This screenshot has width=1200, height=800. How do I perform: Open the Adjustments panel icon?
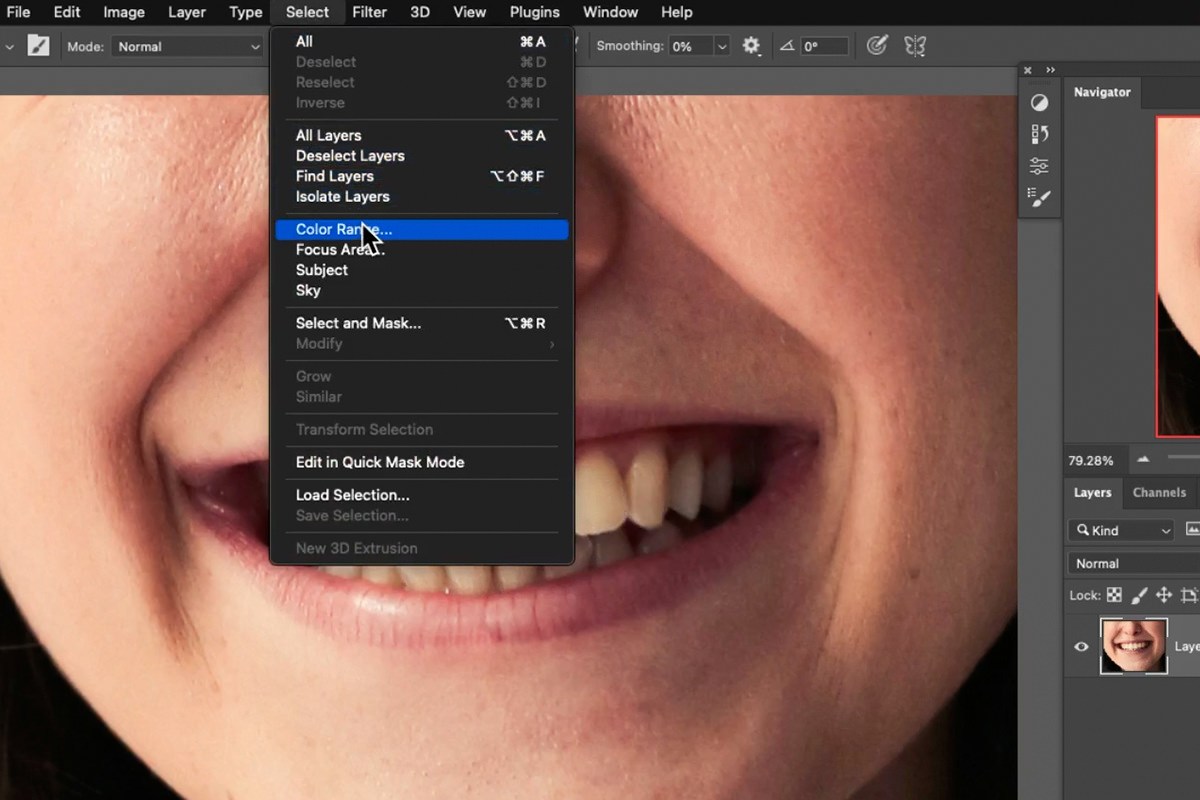(x=1040, y=102)
